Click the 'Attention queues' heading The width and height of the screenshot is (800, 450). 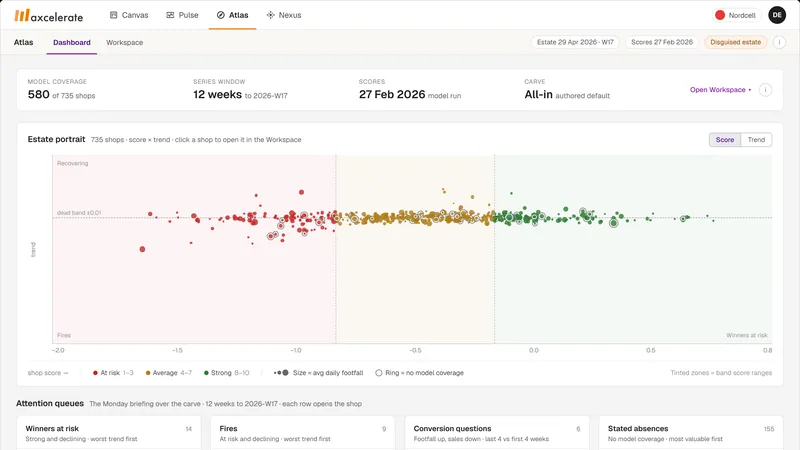pyautogui.click(x=50, y=404)
